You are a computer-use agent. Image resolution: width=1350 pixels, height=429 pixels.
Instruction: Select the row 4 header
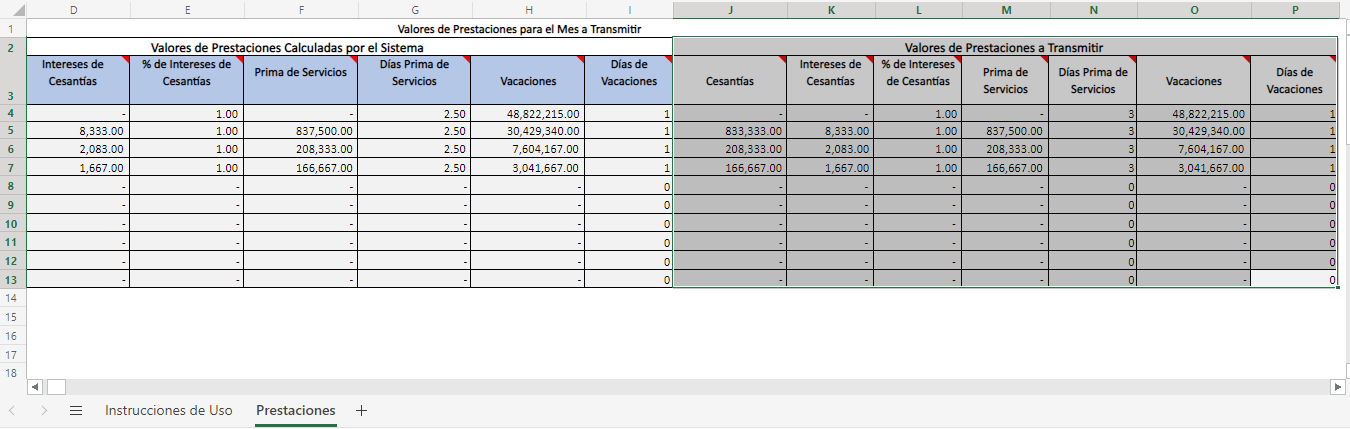pyautogui.click(x=12, y=114)
